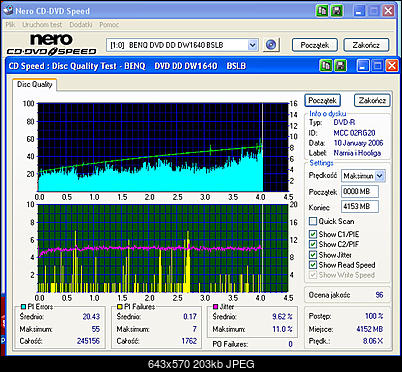The image size is (402, 372).
Task: Uncheck Show C2/PIF checkbox
Action: (313, 244)
